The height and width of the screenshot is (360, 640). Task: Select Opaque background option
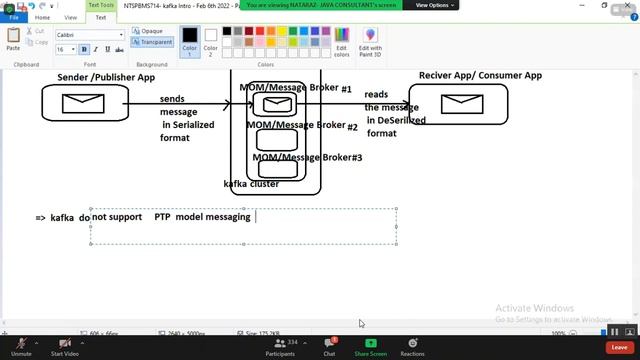pyautogui.click(x=147, y=31)
